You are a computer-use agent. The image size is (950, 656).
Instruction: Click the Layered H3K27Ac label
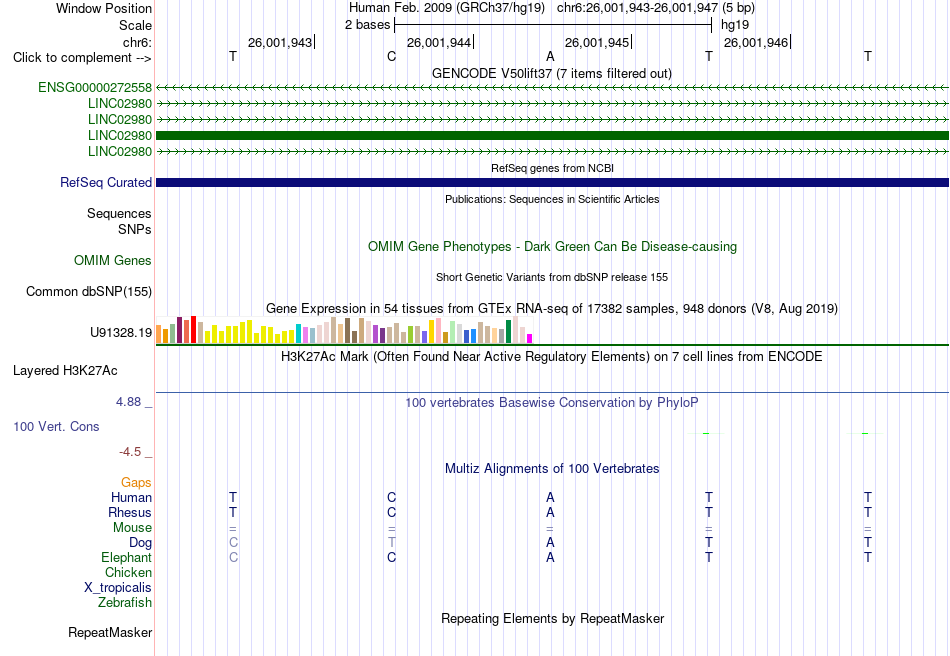coord(65,371)
